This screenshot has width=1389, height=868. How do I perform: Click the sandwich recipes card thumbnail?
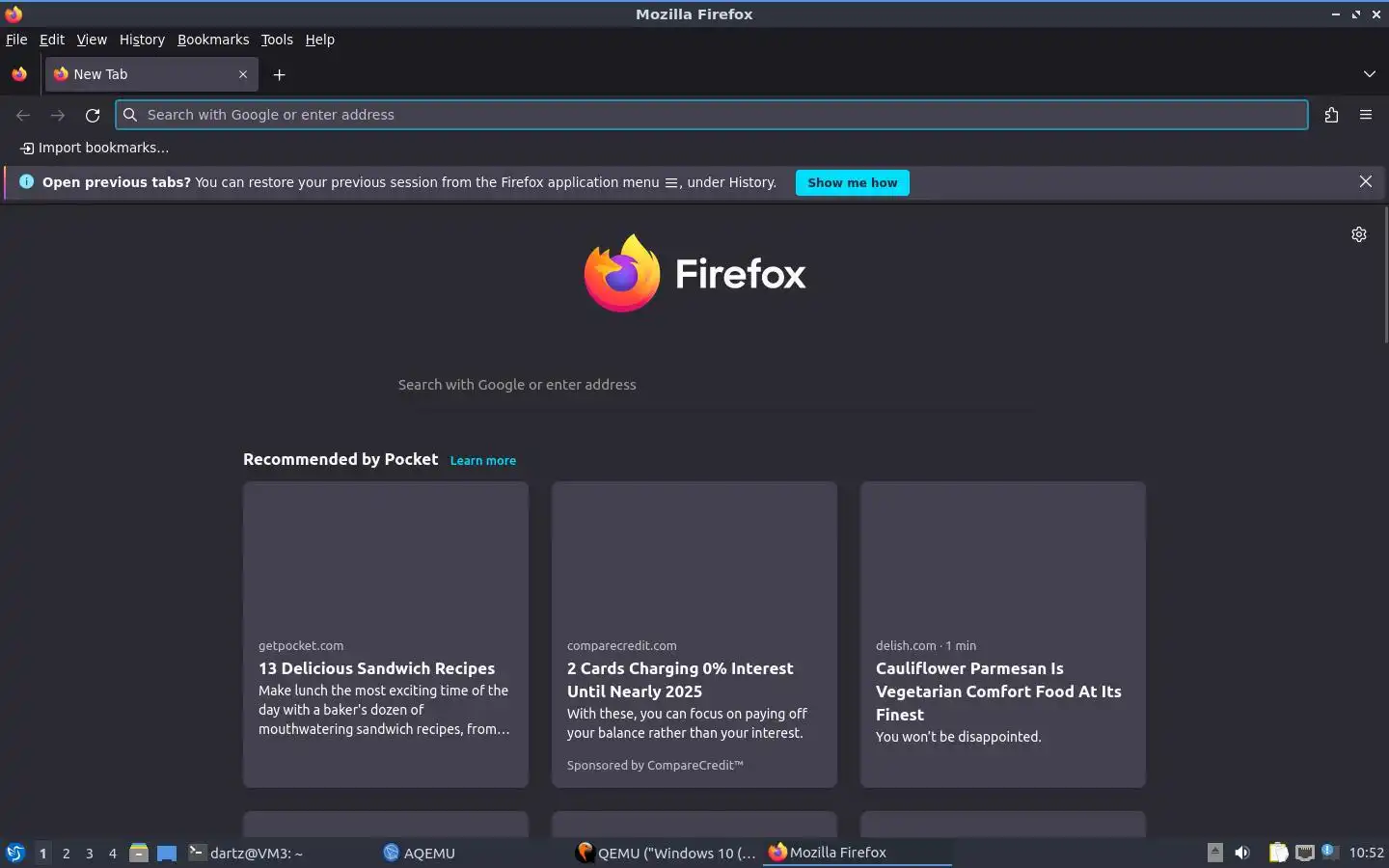[x=386, y=555]
